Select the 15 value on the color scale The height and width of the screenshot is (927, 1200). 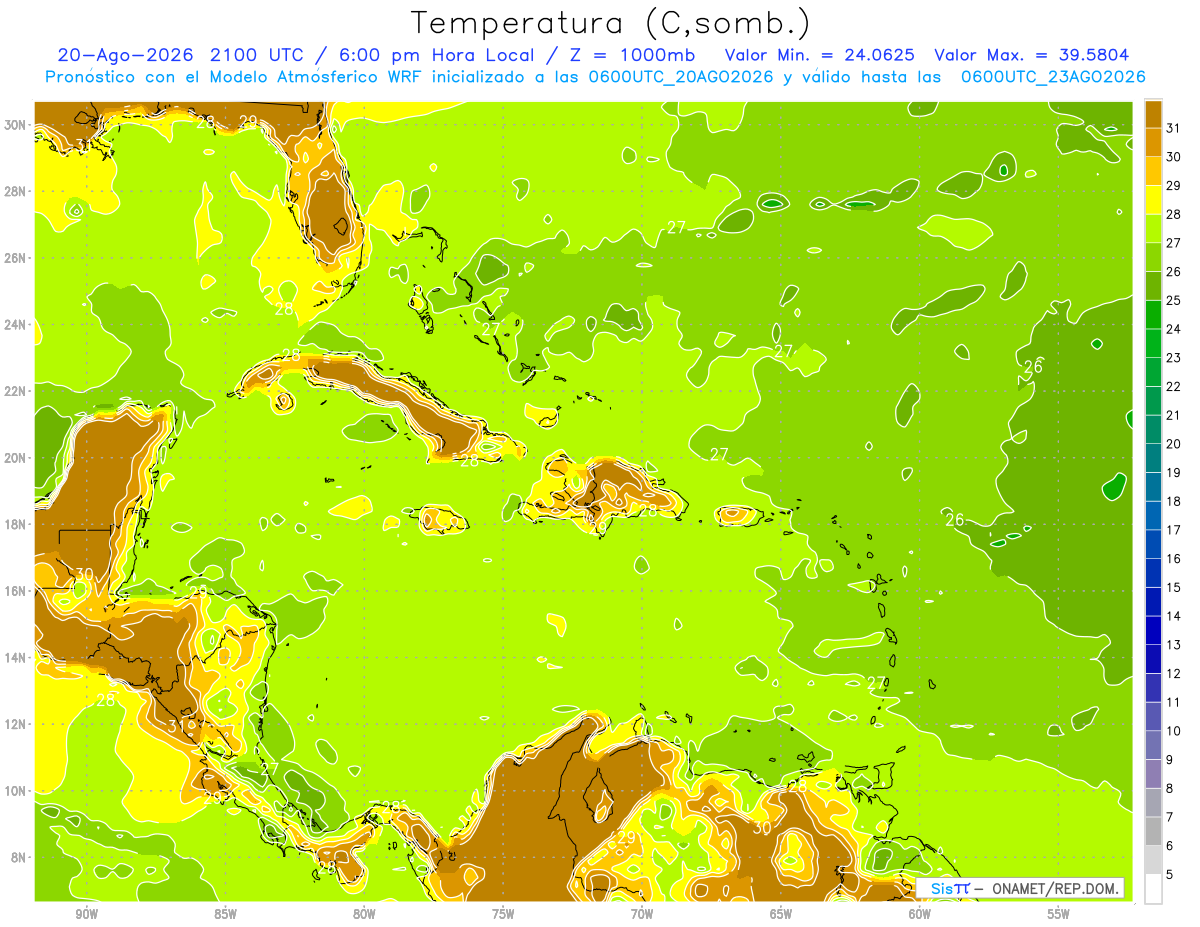coord(1174,587)
